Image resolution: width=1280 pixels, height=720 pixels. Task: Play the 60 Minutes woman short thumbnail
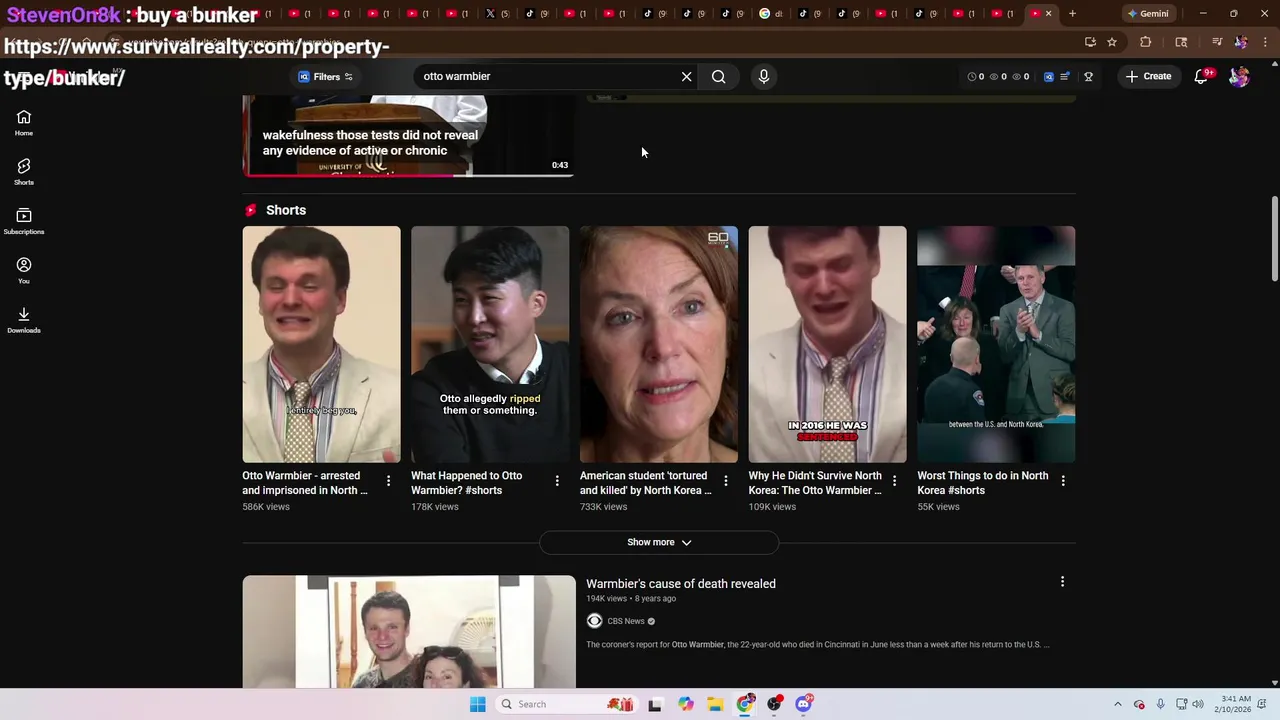point(659,344)
